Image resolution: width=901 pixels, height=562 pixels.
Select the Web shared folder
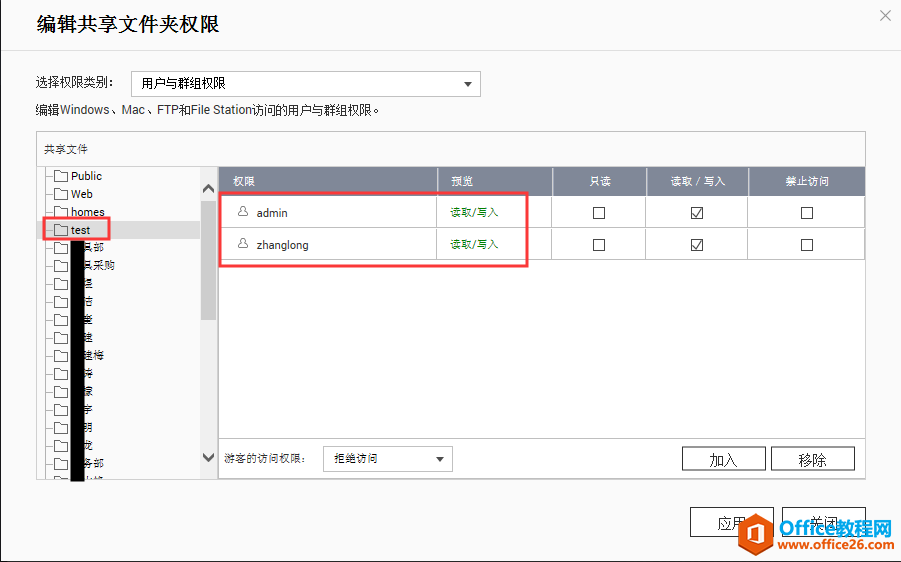coord(82,194)
